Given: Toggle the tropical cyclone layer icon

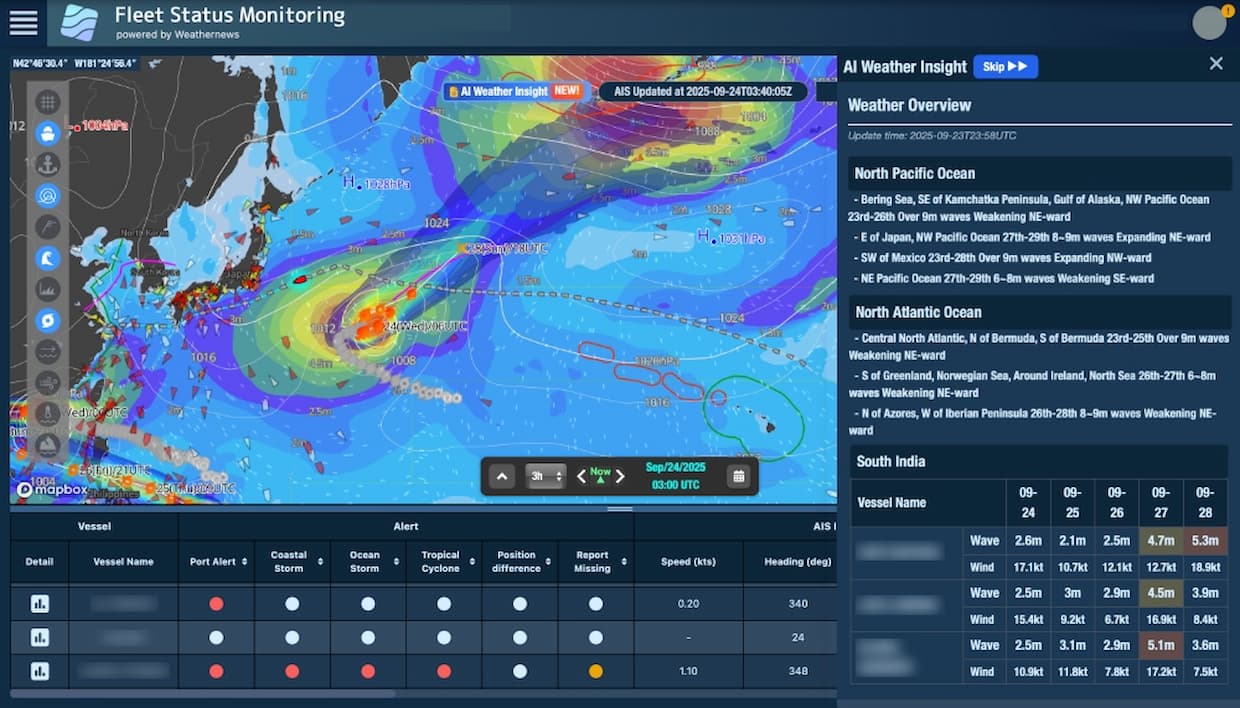Looking at the screenshot, I should [48, 321].
